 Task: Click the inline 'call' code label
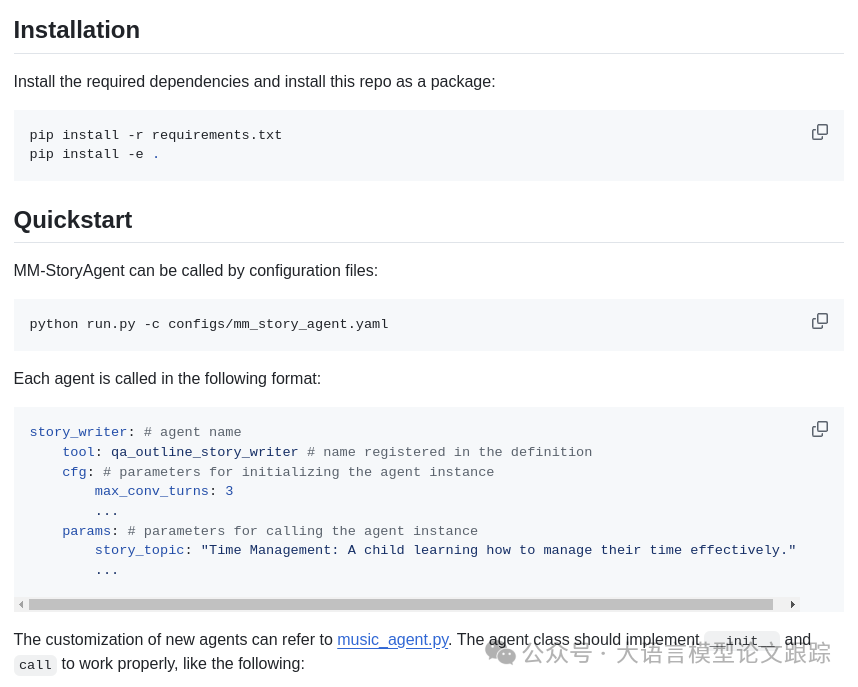tap(35, 665)
